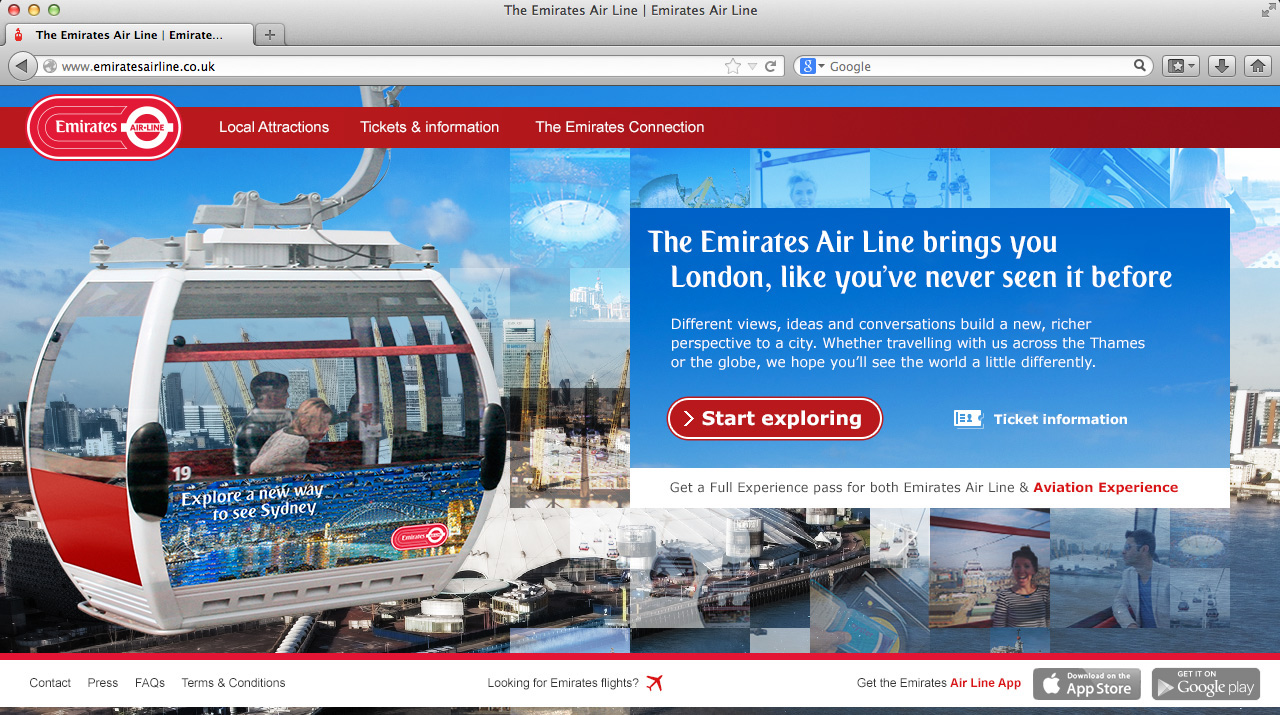Open the Contact footer link

(x=50, y=683)
